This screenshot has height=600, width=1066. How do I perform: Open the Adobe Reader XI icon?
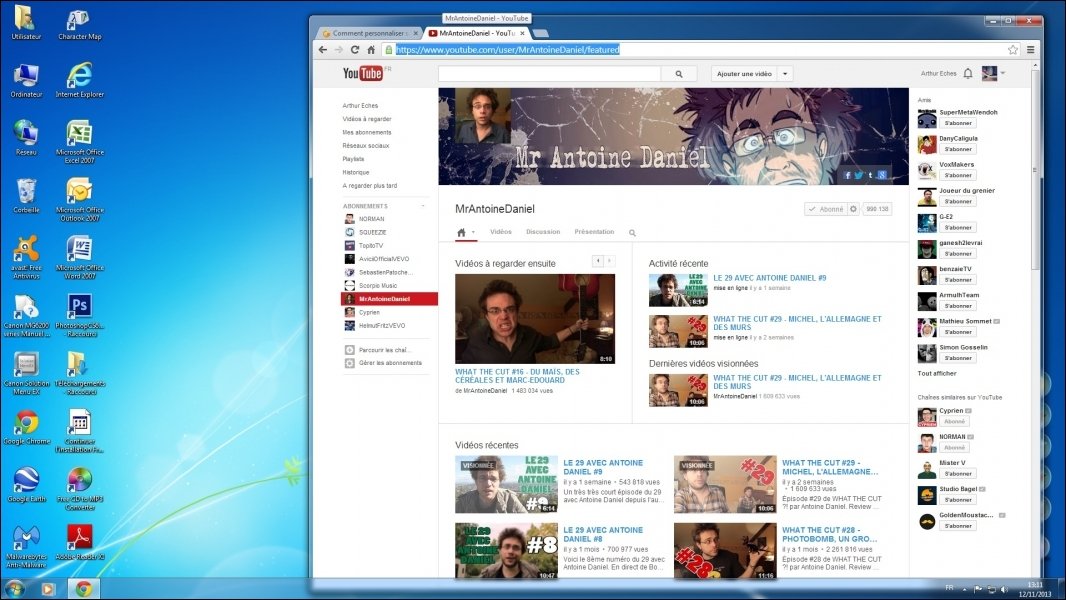coord(80,542)
